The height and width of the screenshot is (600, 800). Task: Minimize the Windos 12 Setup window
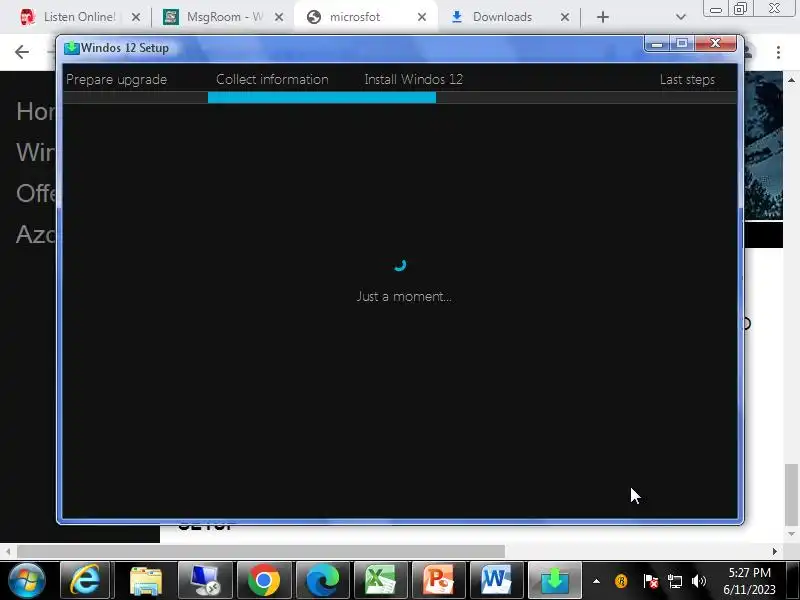coord(657,44)
